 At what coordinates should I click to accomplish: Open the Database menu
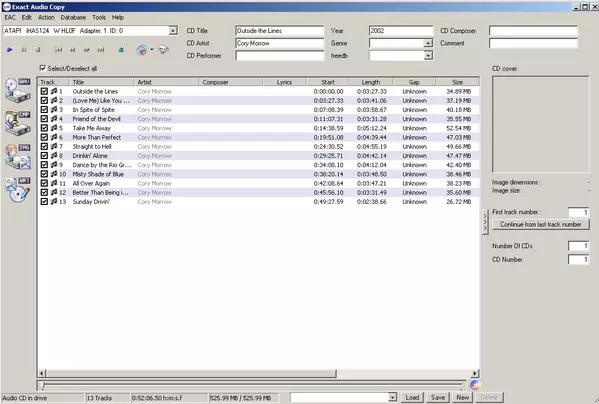tap(73, 17)
